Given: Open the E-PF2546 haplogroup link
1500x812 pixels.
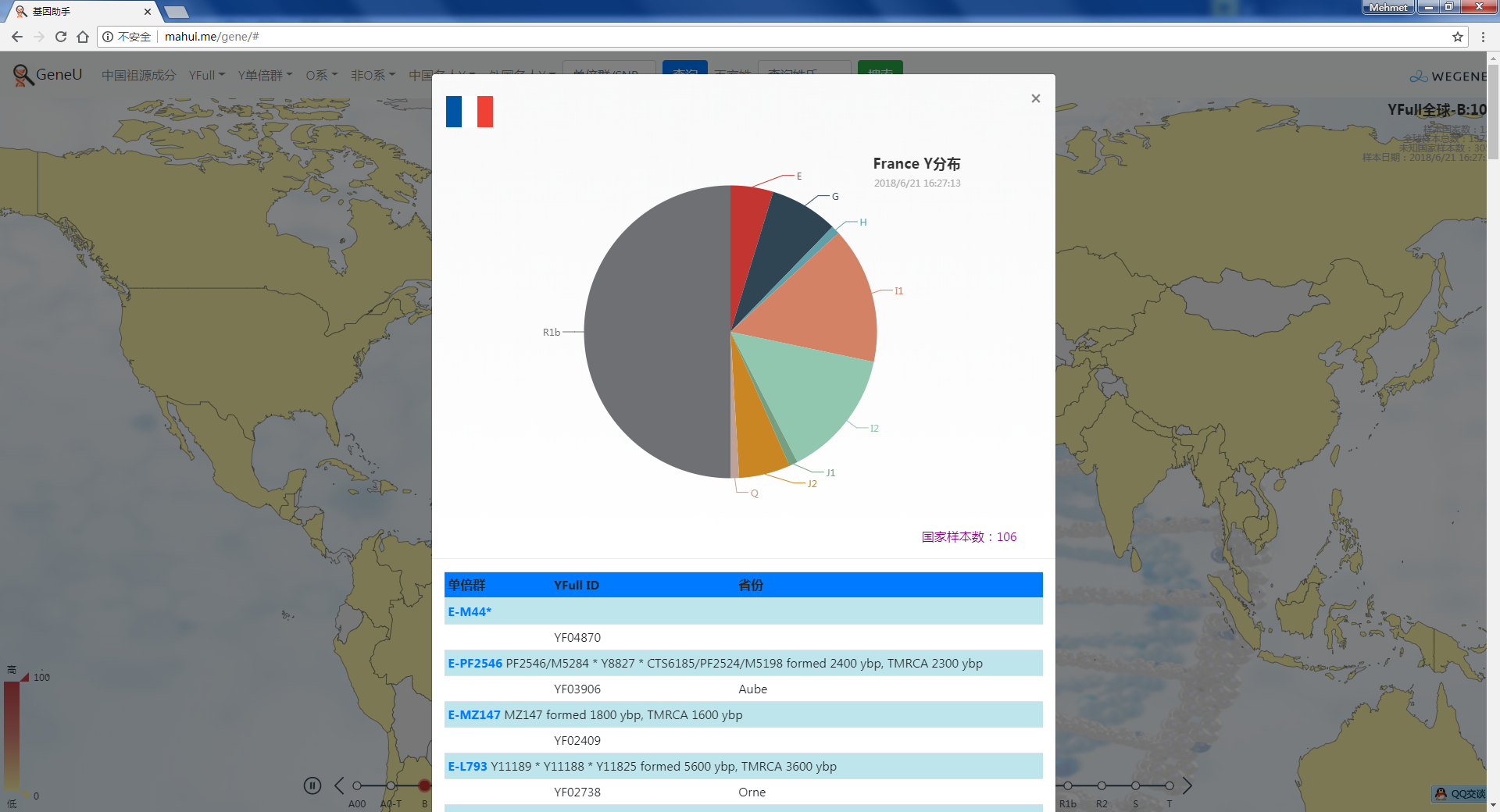Looking at the screenshot, I should [x=475, y=663].
